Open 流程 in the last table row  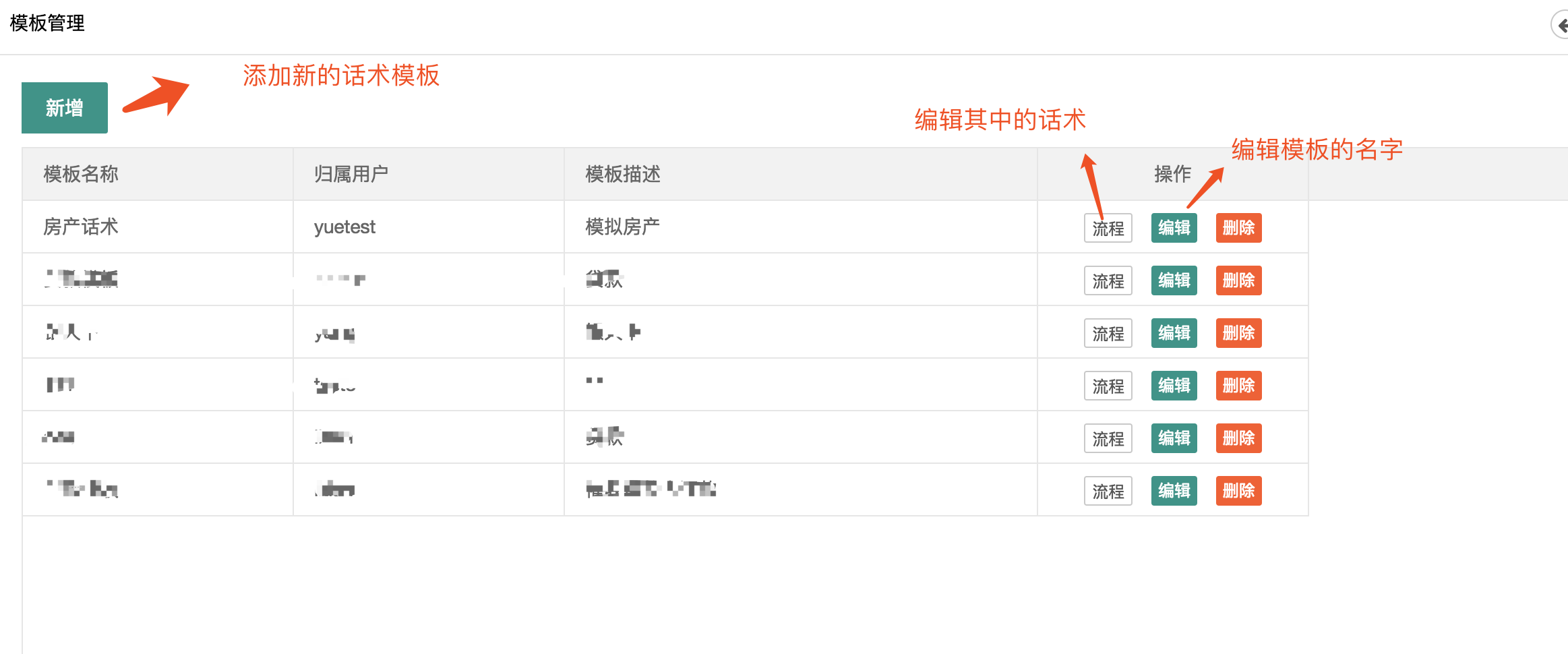point(1108,491)
